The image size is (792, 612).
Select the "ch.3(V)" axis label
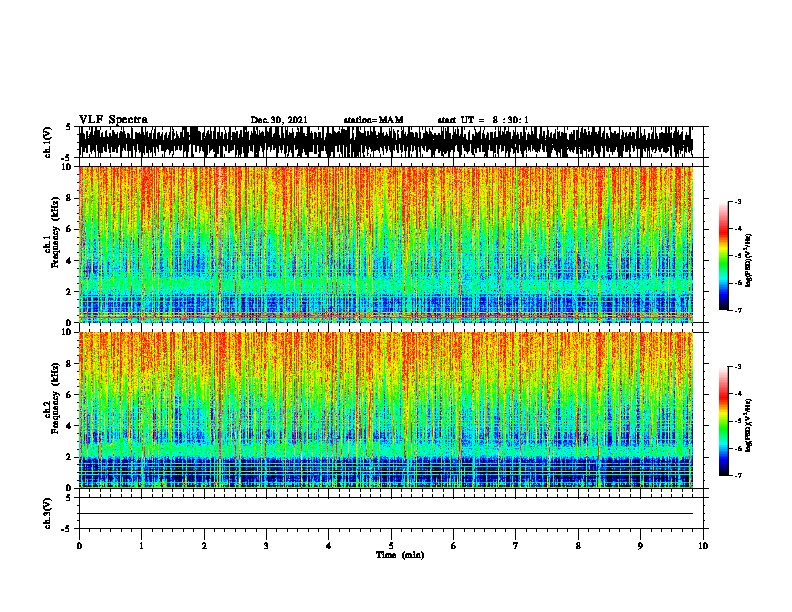[48, 514]
